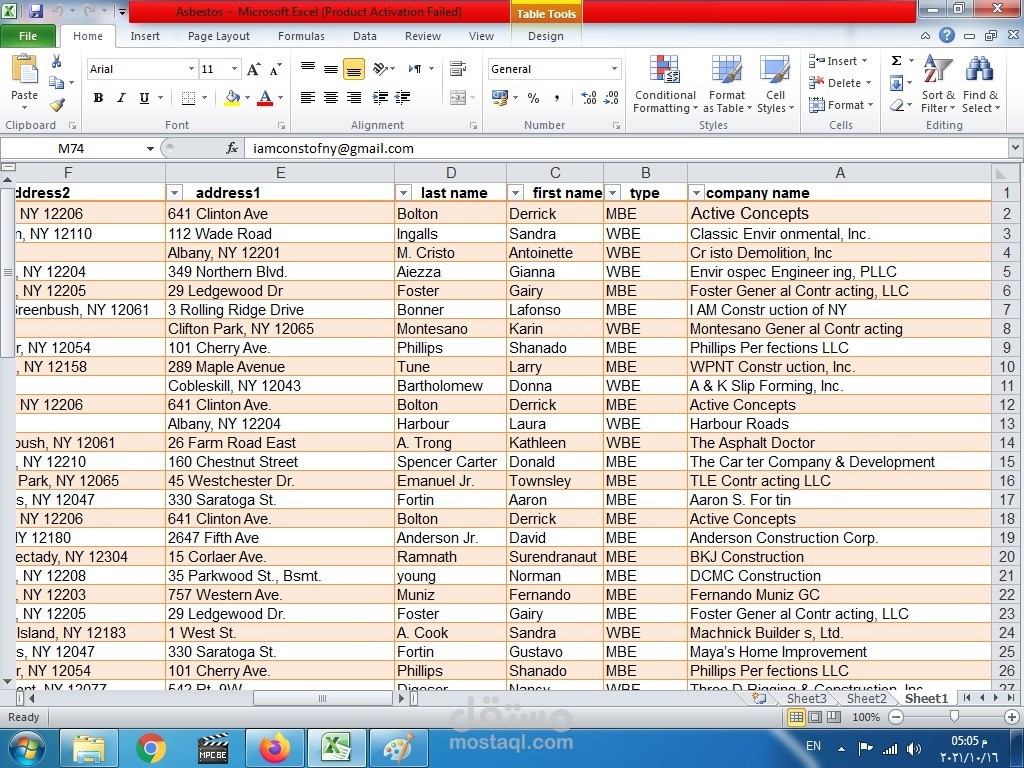This screenshot has width=1024, height=768.
Task: Open the Table Tools Design tab
Action: pyautogui.click(x=546, y=36)
